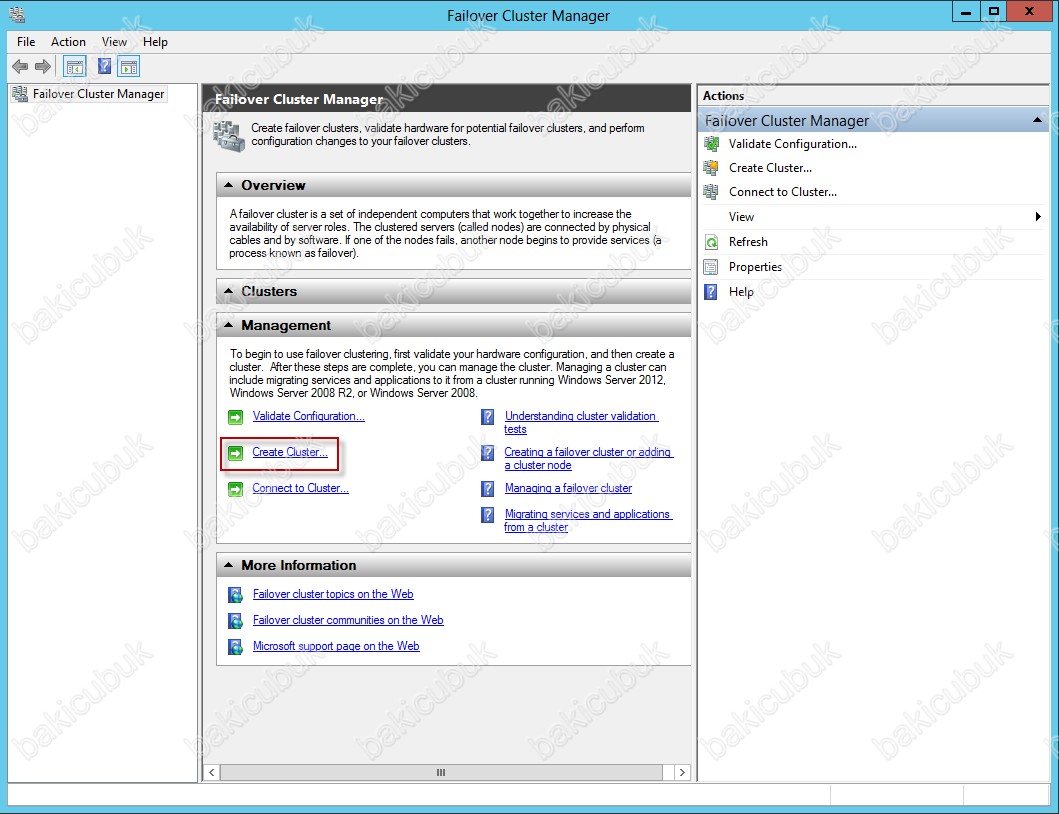Select Failover Cluster Manager tree node

[89, 94]
